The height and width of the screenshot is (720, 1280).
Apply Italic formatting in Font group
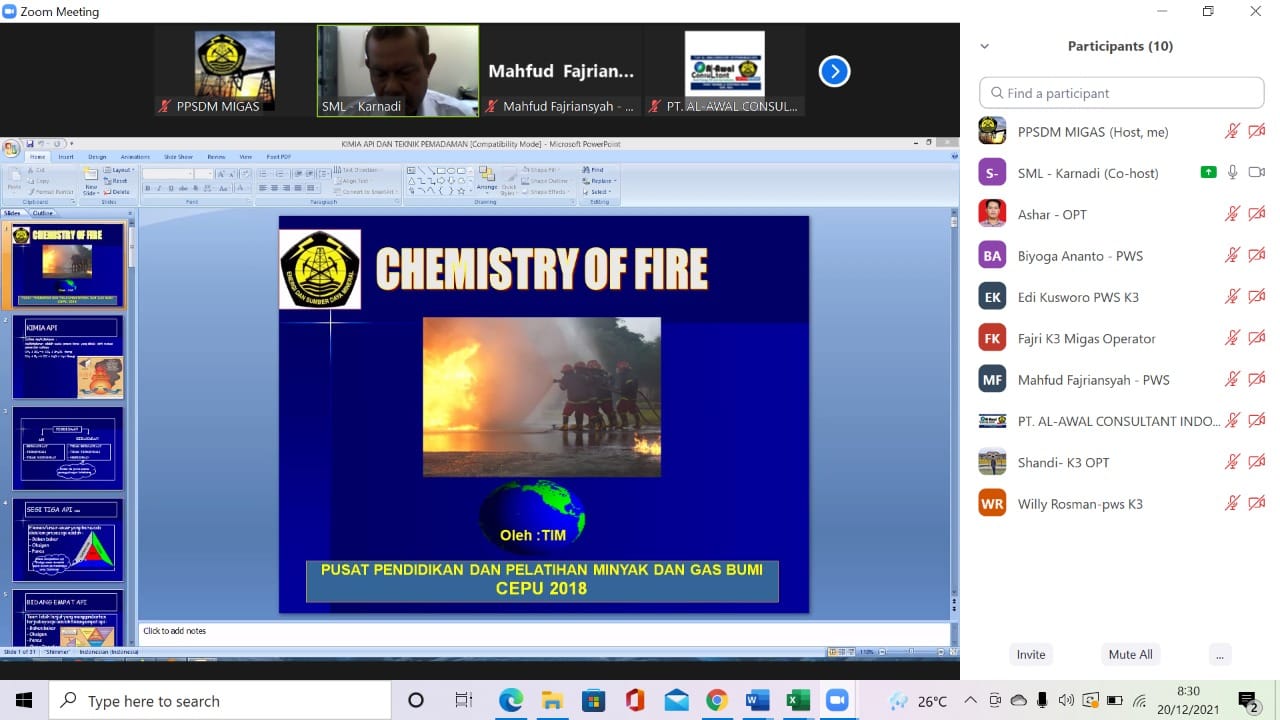[x=159, y=188]
